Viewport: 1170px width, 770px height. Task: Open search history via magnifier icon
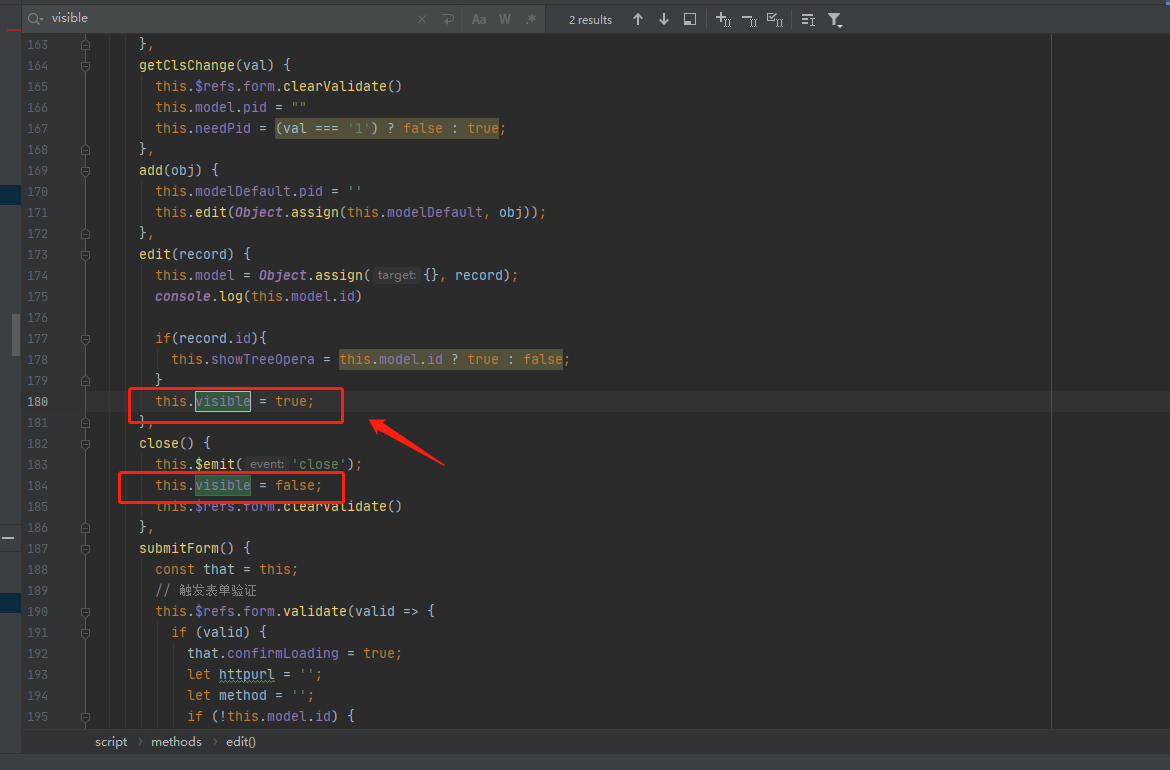click(35, 19)
